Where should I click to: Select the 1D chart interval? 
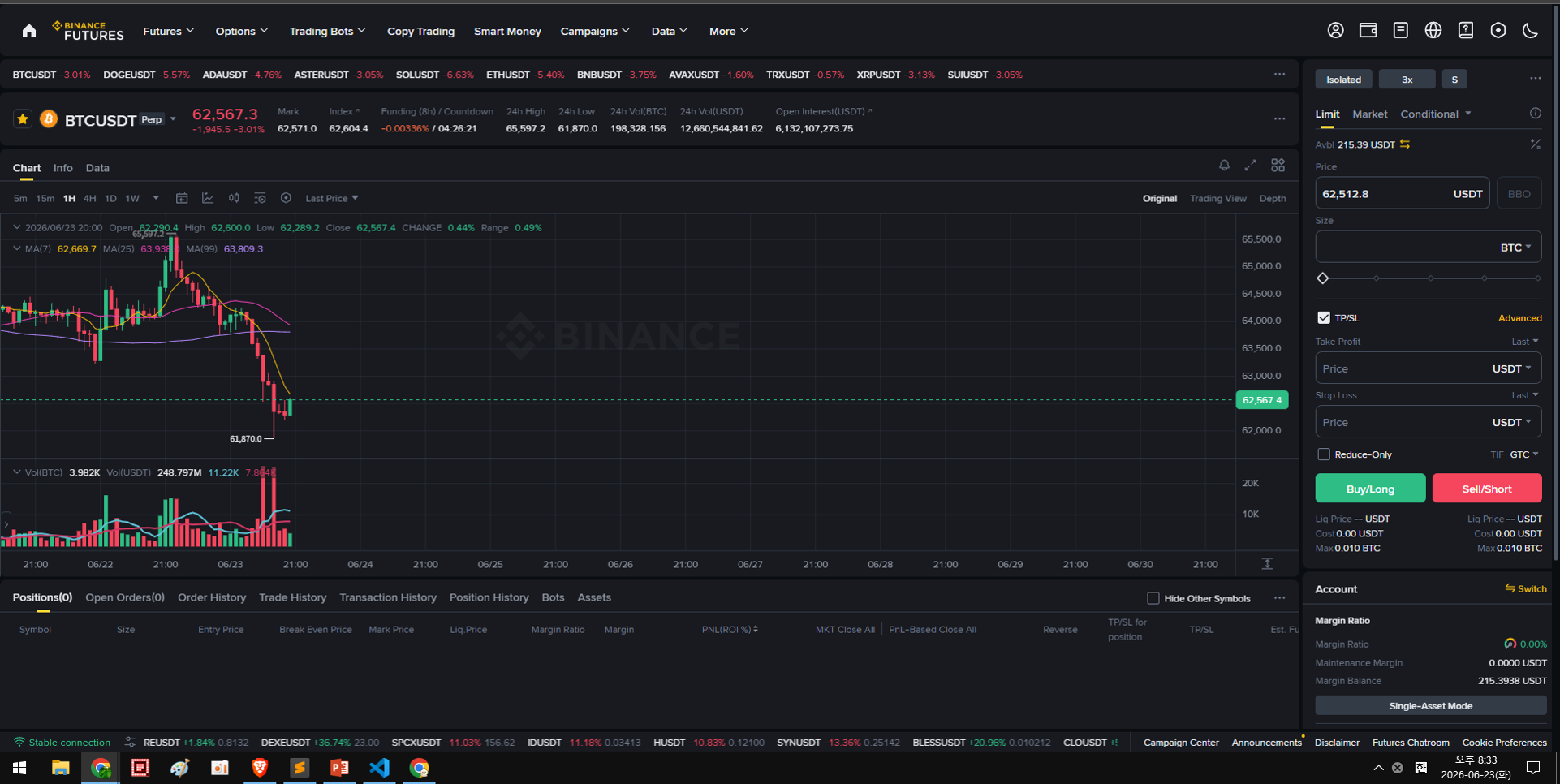click(110, 198)
